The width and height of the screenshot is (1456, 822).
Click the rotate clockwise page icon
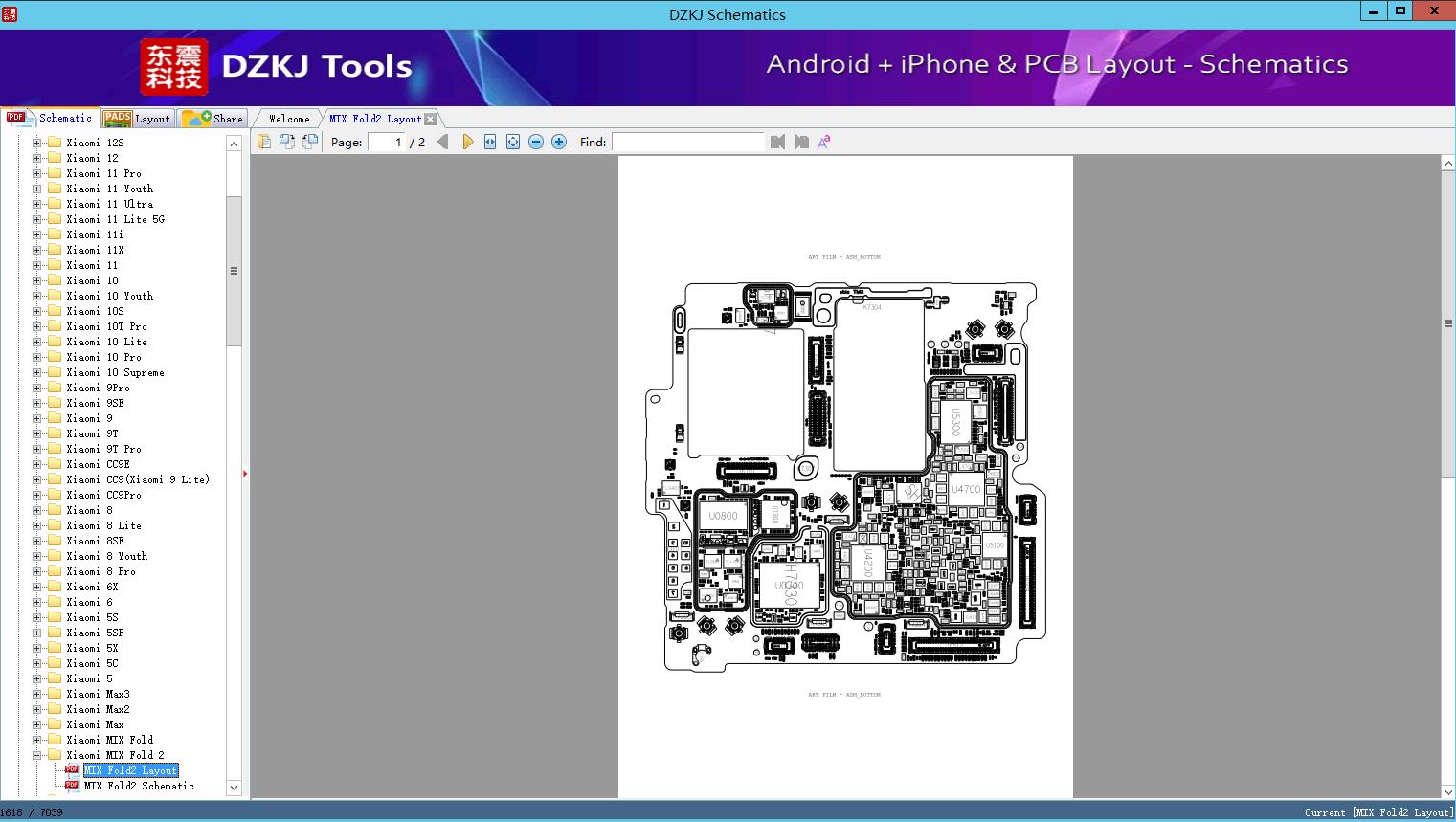[310, 142]
